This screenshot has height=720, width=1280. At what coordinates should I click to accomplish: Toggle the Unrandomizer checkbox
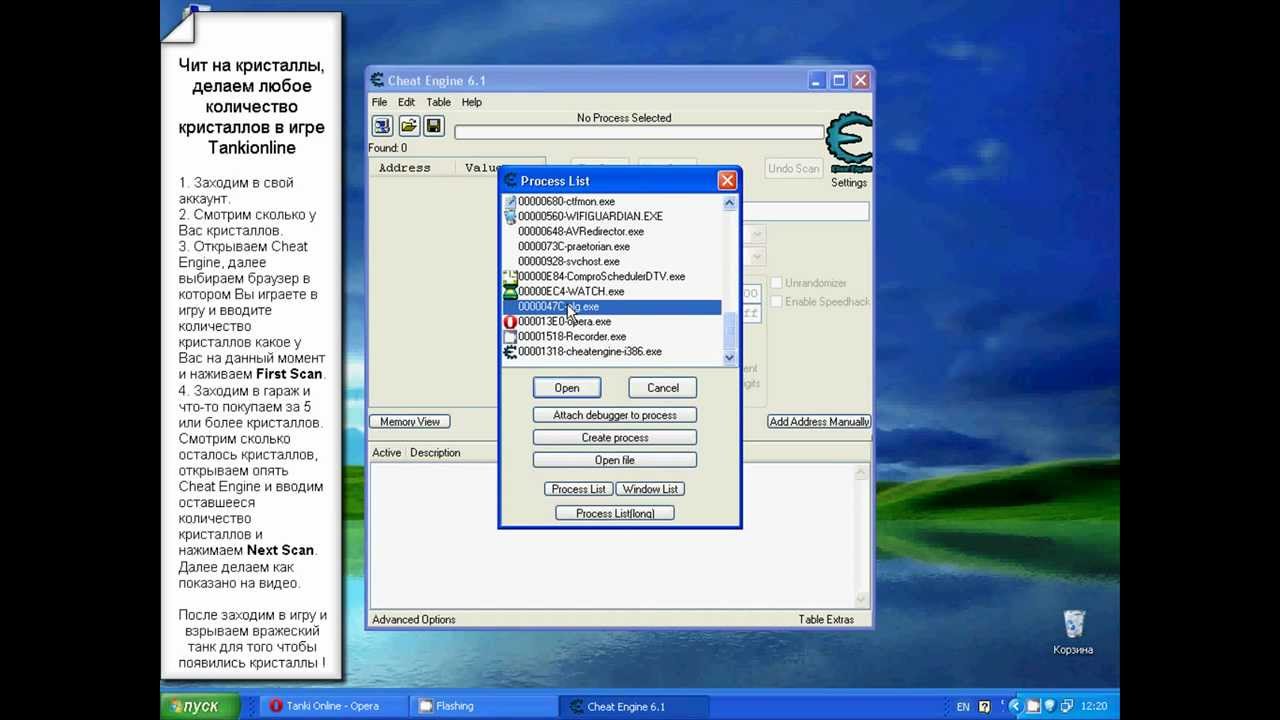(776, 283)
